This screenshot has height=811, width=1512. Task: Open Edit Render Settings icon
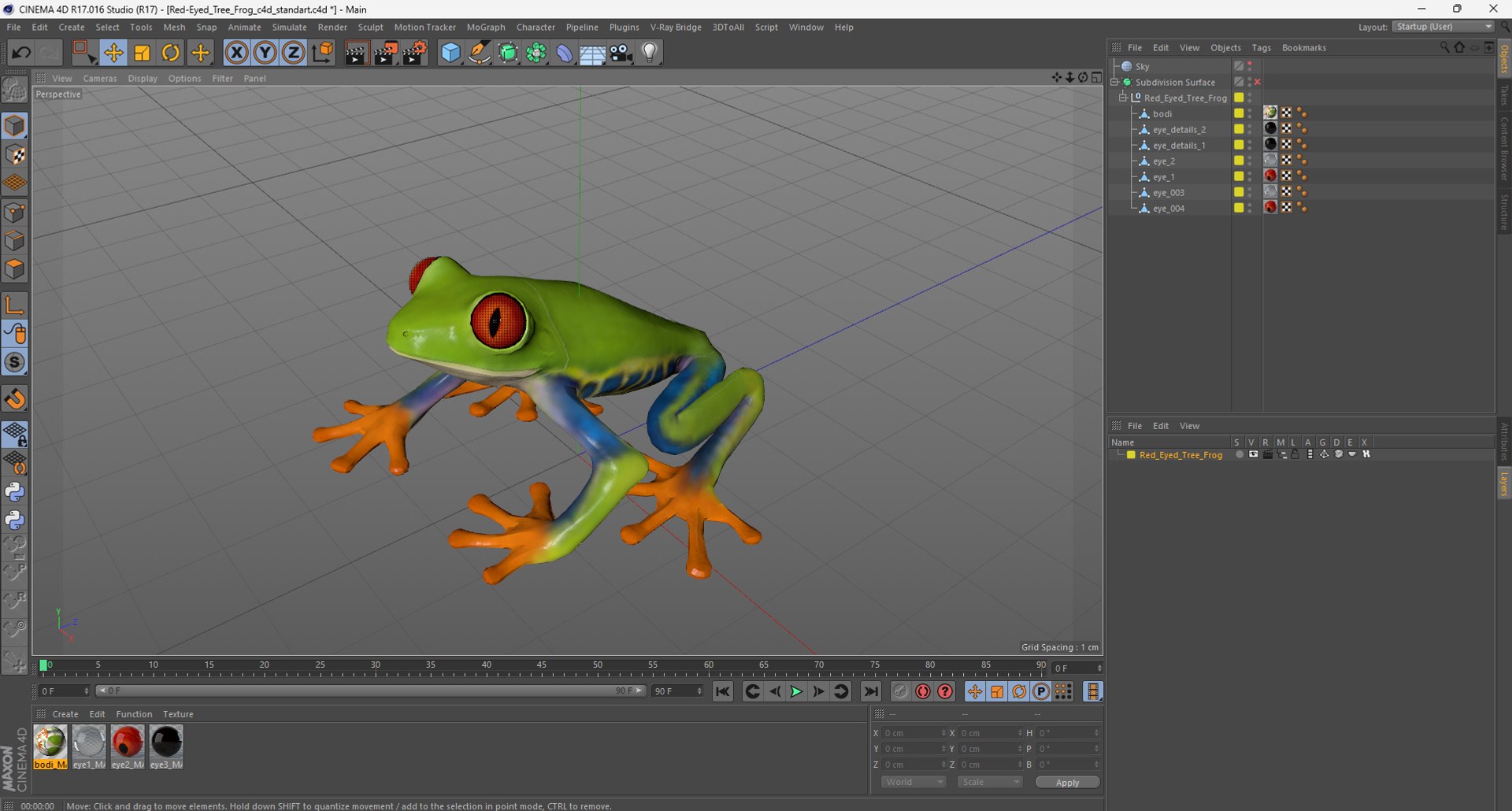(x=414, y=53)
